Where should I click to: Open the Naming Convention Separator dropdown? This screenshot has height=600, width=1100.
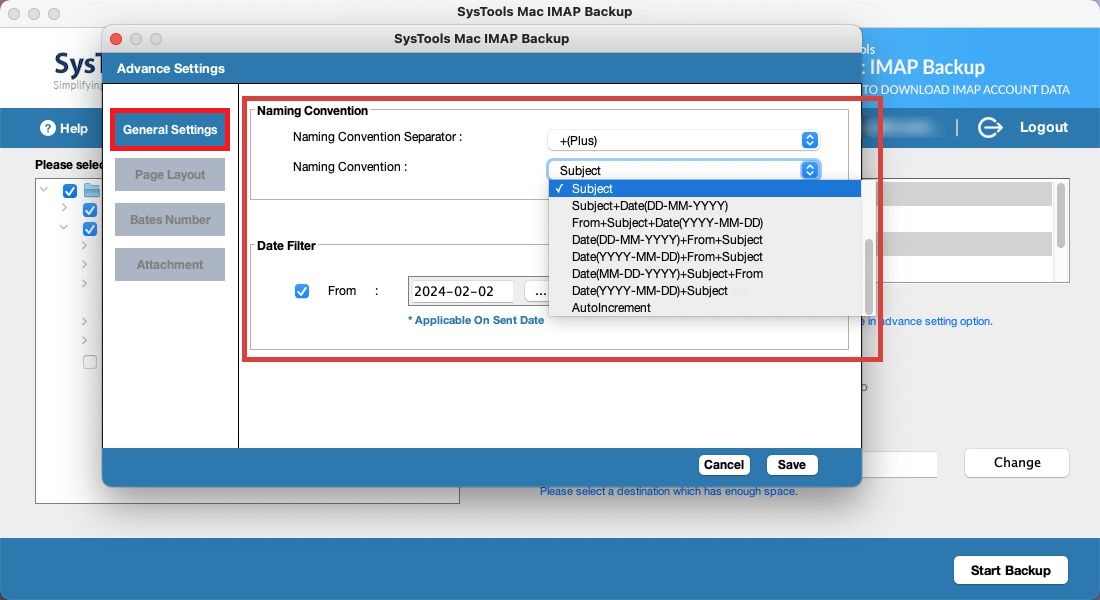683,140
